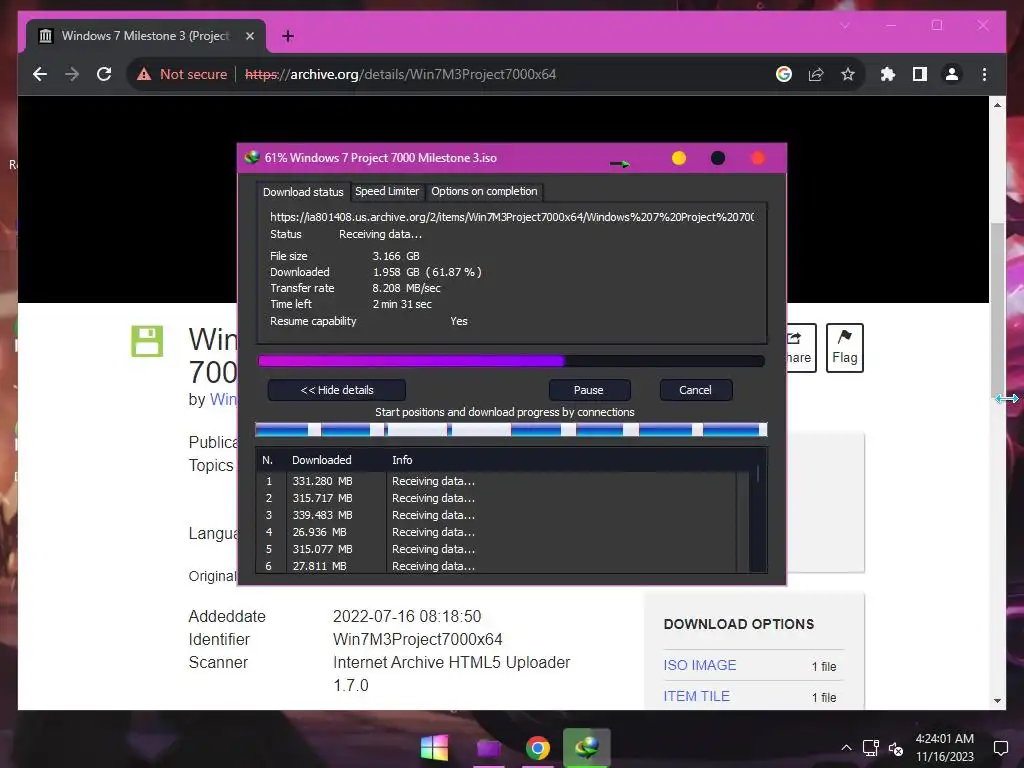Select connection row 2 with 315.717 MB
This screenshot has height=768, width=1024.
click(x=496, y=498)
